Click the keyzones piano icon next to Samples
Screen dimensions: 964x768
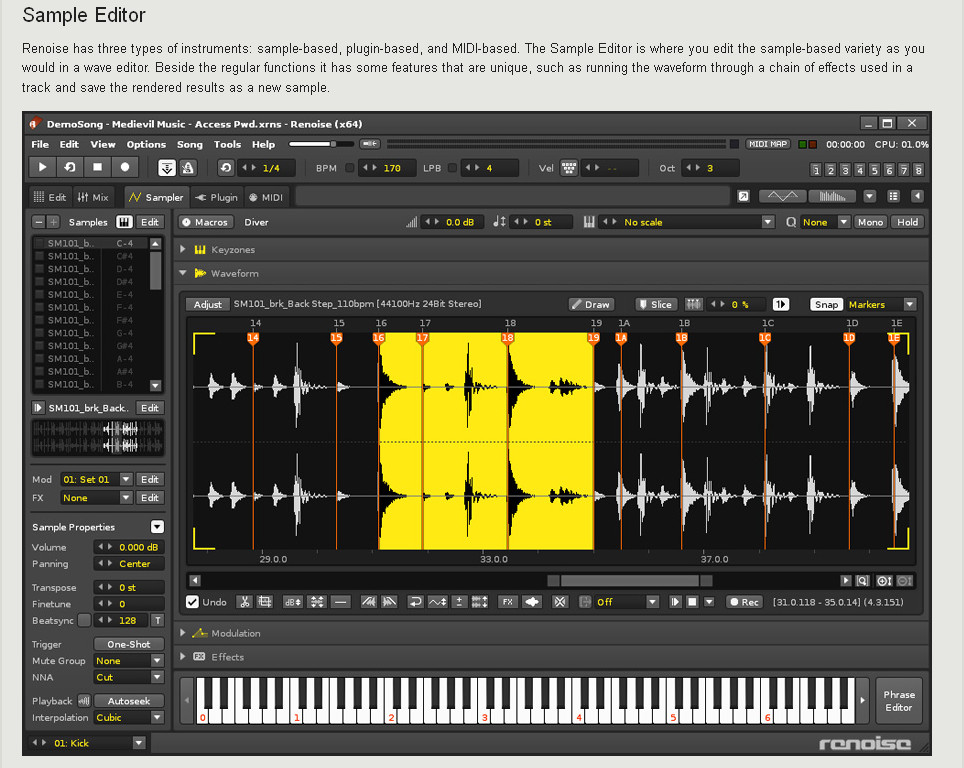[124, 222]
